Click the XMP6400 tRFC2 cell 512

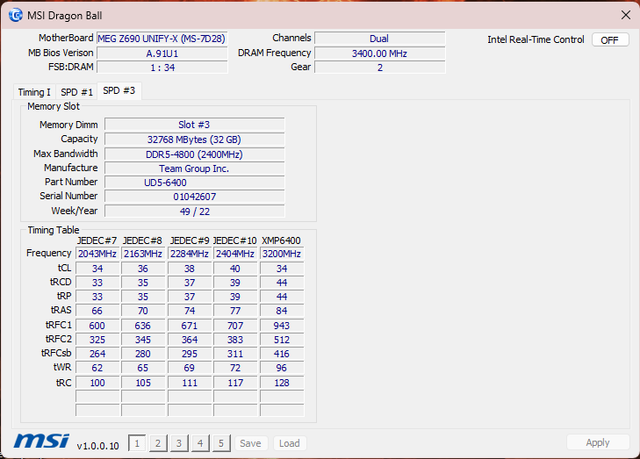(282, 339)
